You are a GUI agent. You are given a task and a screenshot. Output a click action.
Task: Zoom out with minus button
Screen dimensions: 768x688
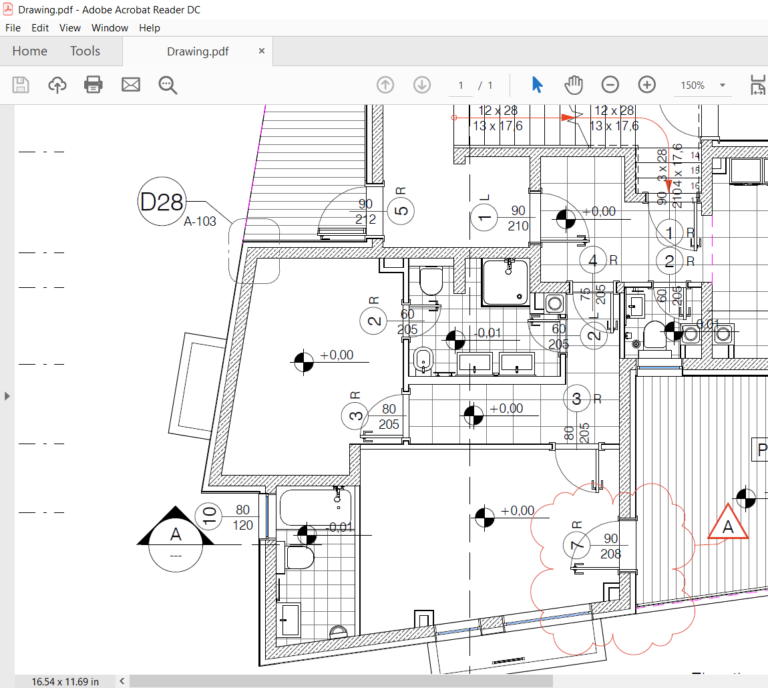pyautogui.click(x=610, y=85)
